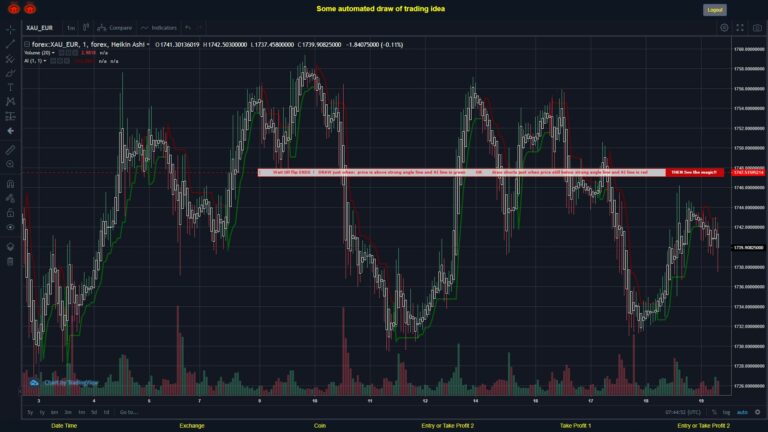This screenshot has width=768, height=432.
Task: Click the Coin column header
Action: click(320, 426)
